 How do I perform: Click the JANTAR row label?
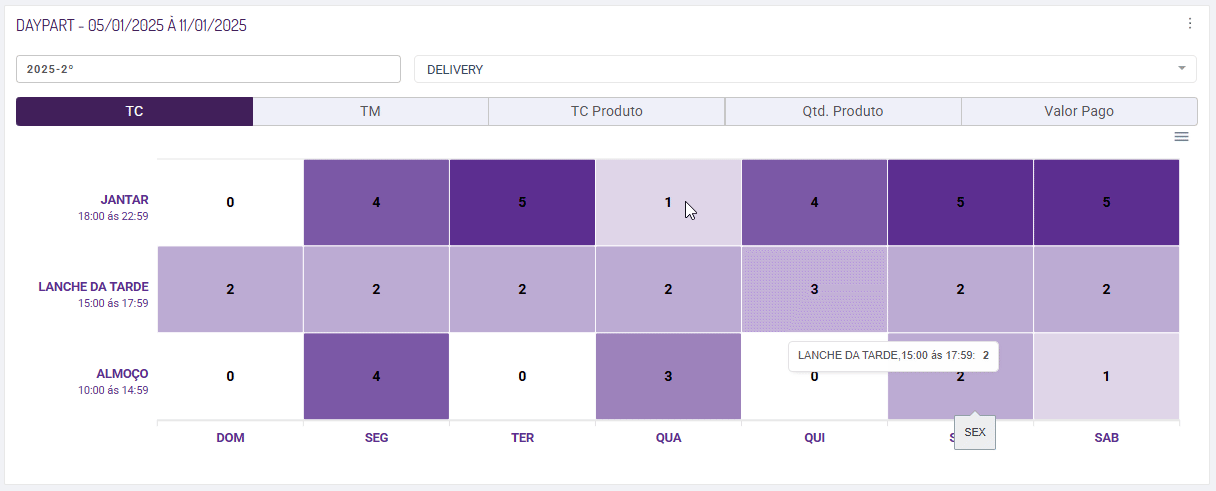(124, 200)
